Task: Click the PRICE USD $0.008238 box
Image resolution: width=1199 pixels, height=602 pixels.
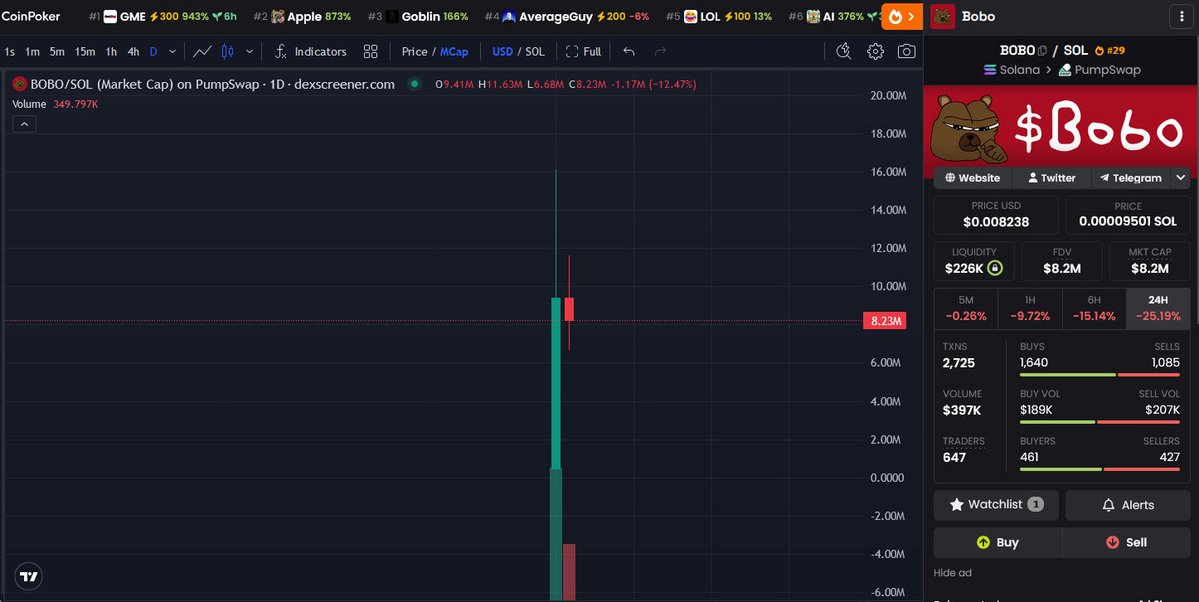Action: click(x=996, y=215)
